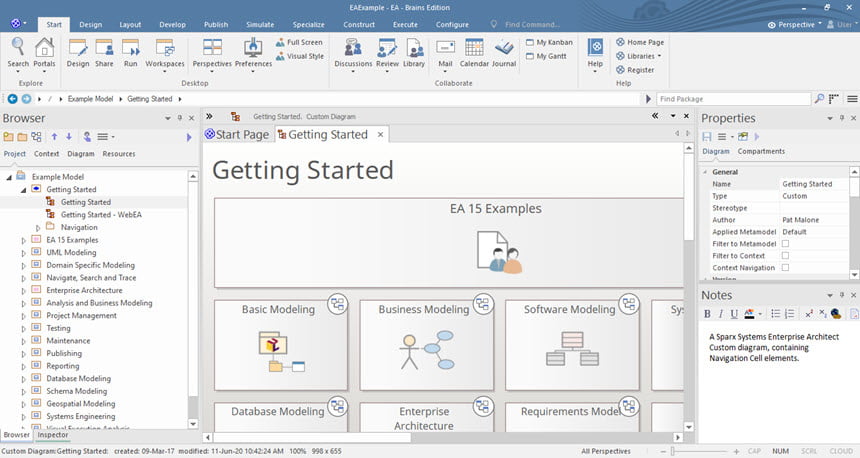The height and width of the screenshot is (458, 860).
Task: Collapse Example Model root node
Action: pyautogui.click(x=9, y=177)
